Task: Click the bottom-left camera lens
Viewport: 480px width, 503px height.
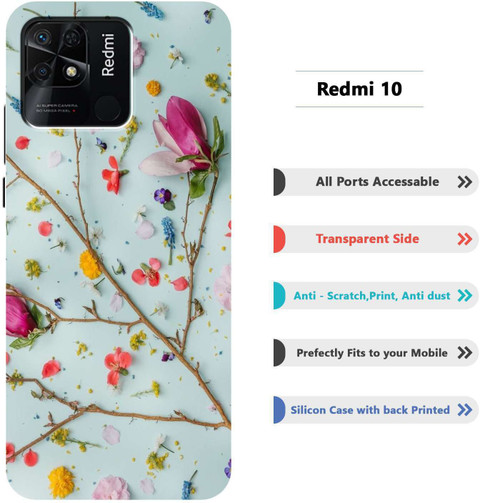Action: click(x=42, y=71)
